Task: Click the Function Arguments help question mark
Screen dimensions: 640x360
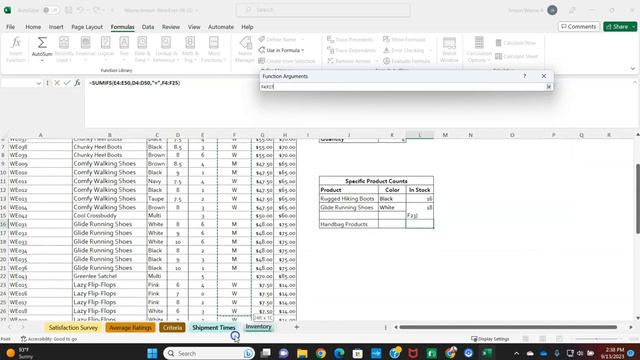Action: 525,76
